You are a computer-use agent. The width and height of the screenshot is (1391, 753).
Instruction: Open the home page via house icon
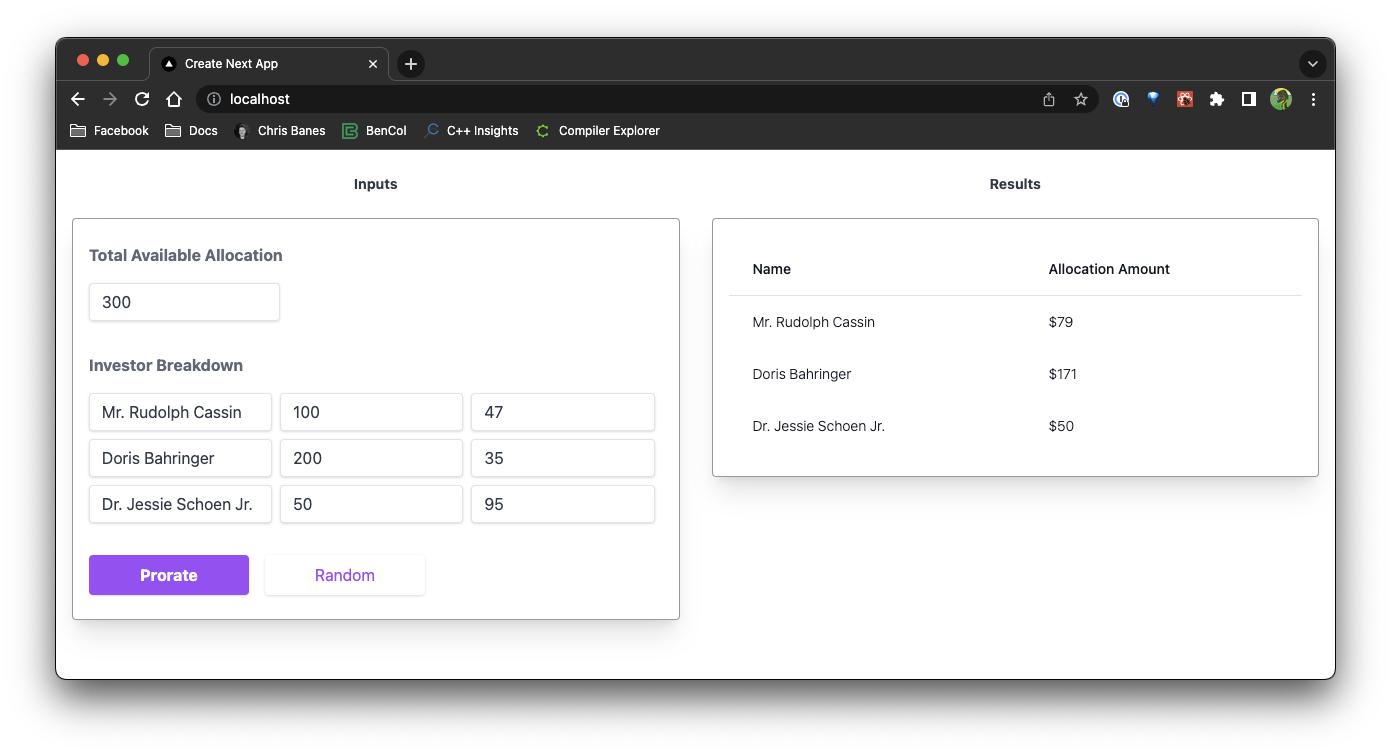tap(174, 99)
